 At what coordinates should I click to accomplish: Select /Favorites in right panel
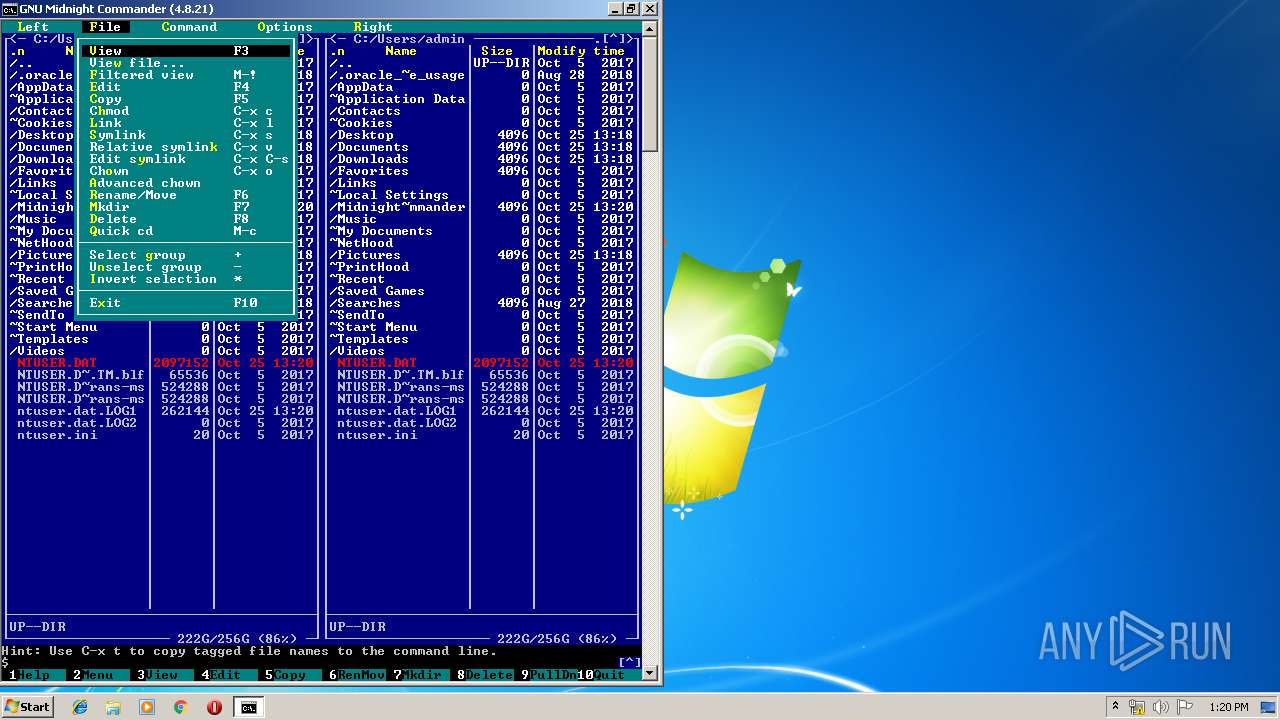pyautogui.click(x=481, y=171)
